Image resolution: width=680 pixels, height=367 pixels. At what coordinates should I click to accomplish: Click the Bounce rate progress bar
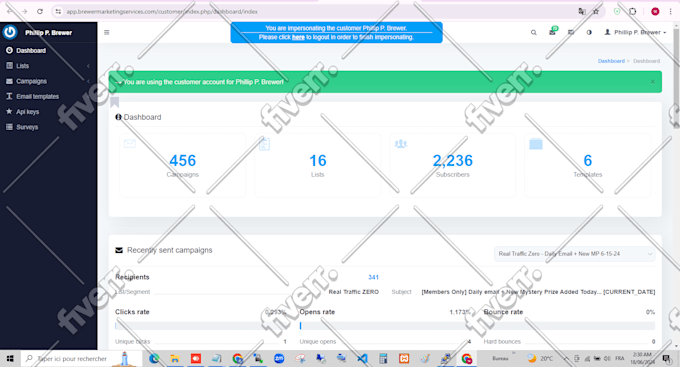tap(569, 325)
